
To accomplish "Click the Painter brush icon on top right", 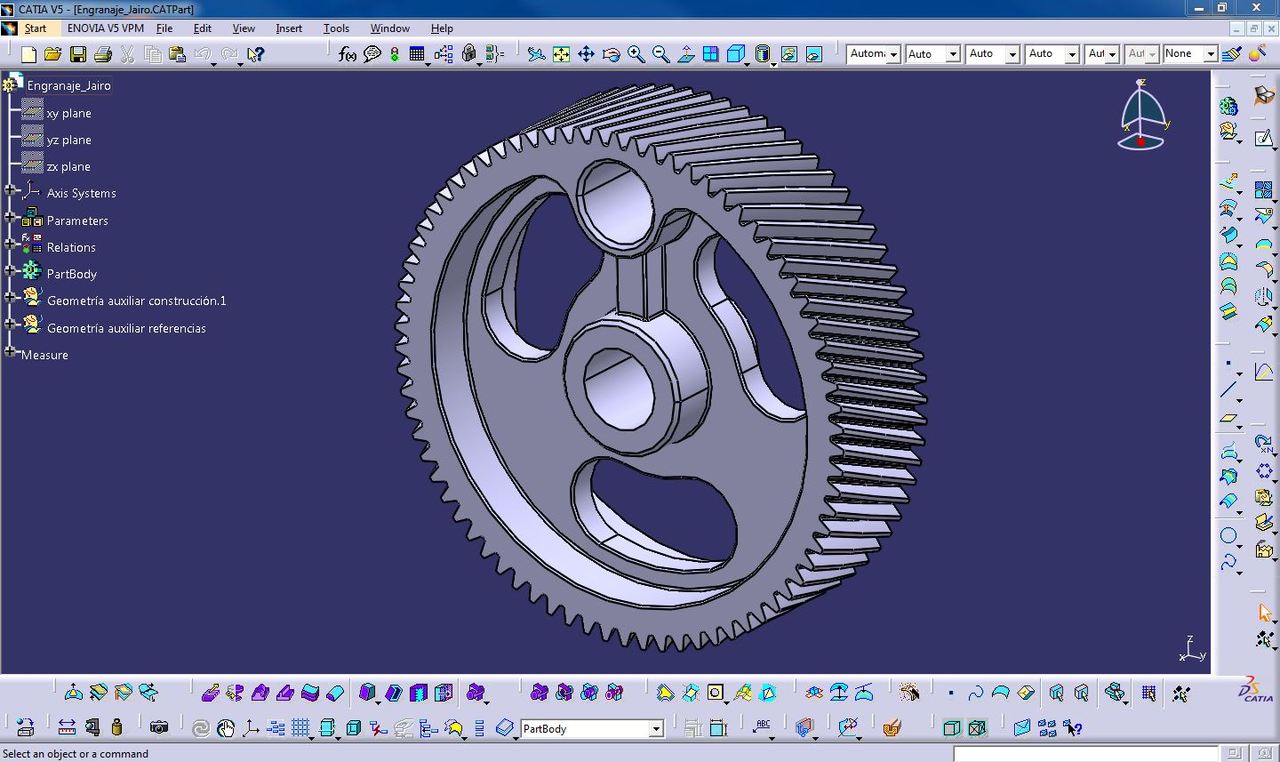I will 1233,54.
